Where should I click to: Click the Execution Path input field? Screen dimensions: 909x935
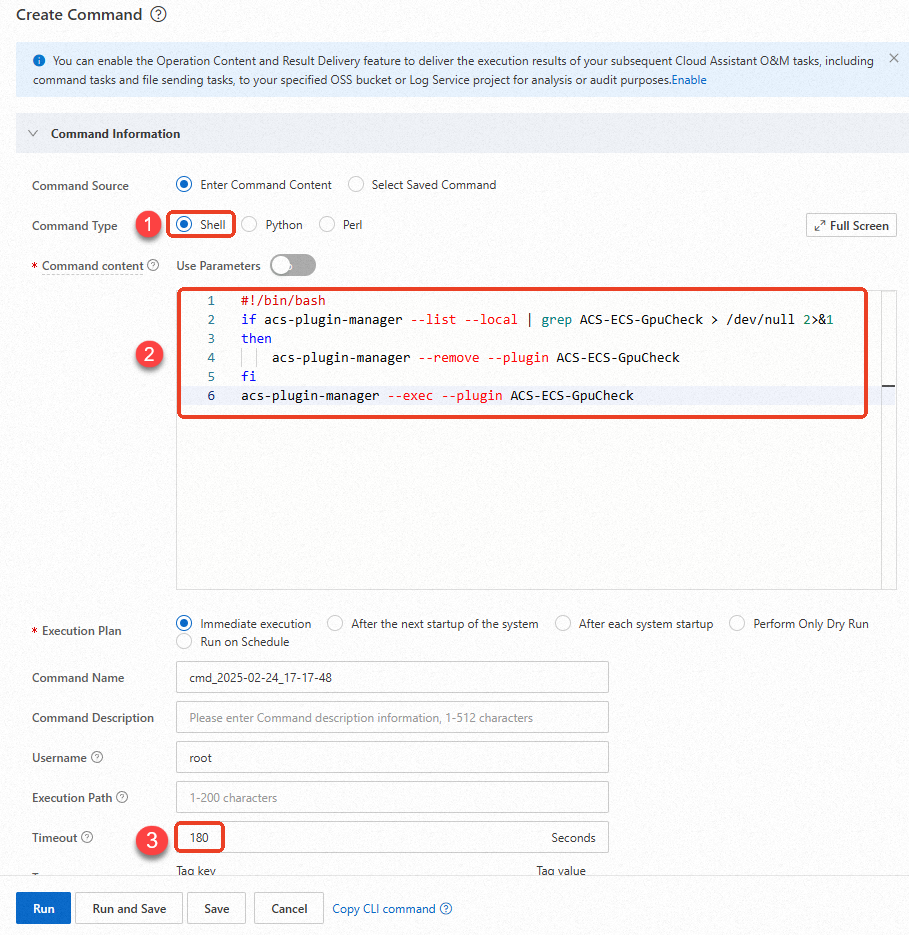point(392,797)
